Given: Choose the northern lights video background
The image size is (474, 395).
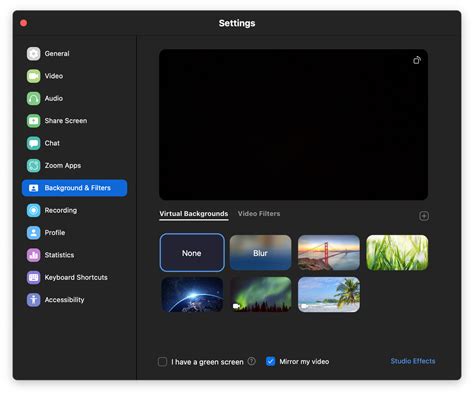Looking at the screenshot, I should 260,295.
